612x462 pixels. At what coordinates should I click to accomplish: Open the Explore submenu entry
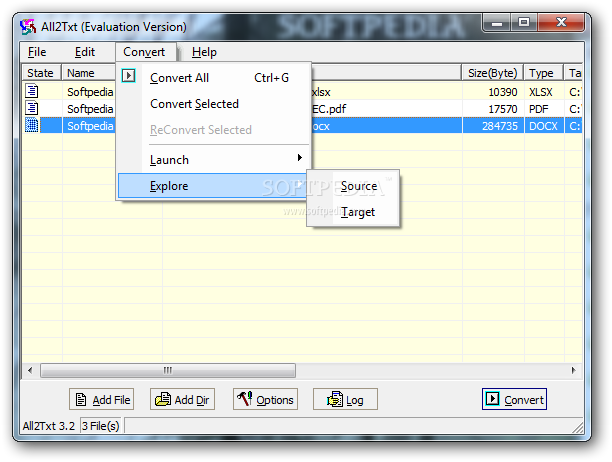point(214,186)
